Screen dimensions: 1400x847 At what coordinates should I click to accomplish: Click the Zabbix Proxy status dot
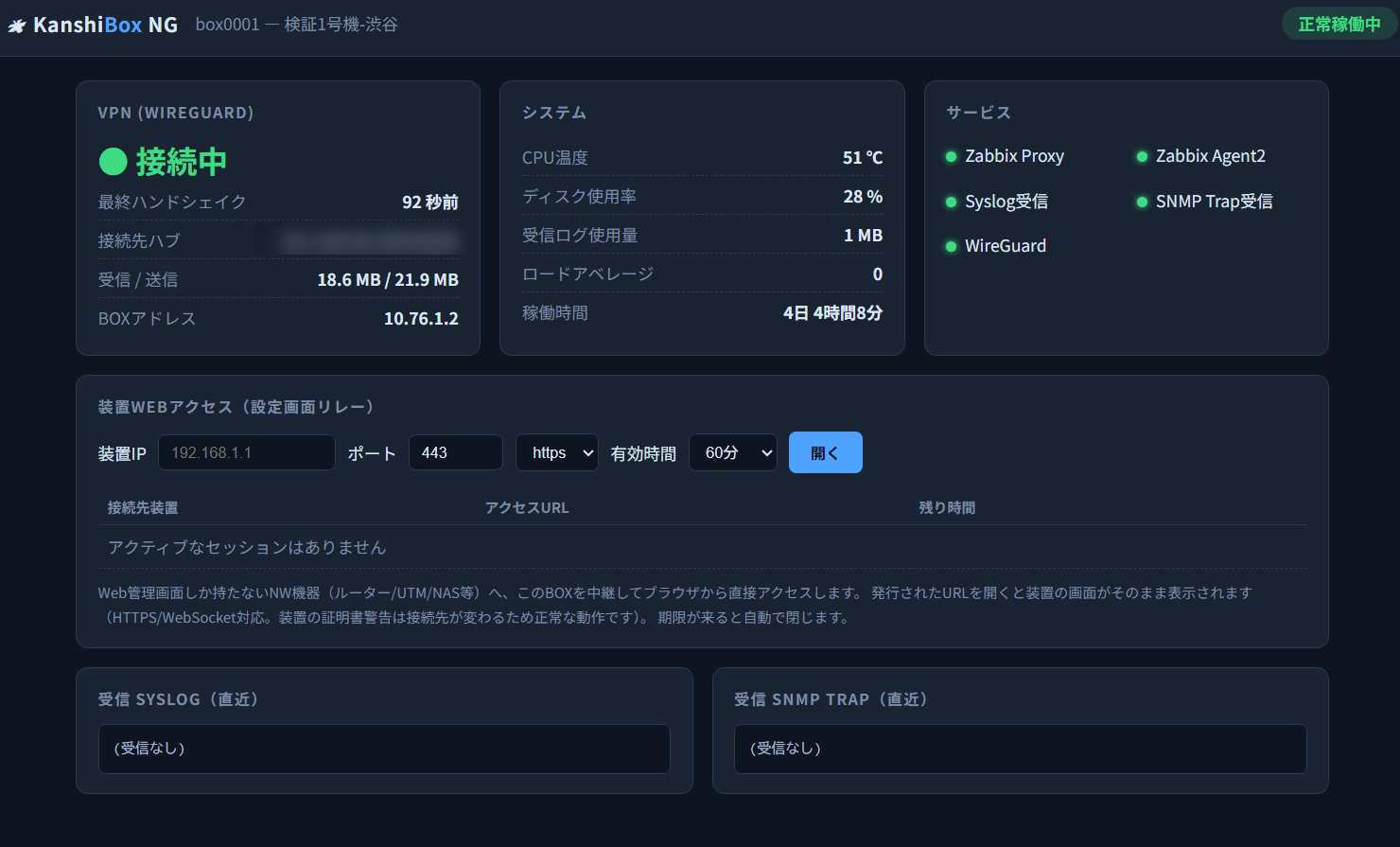(952, 157)
